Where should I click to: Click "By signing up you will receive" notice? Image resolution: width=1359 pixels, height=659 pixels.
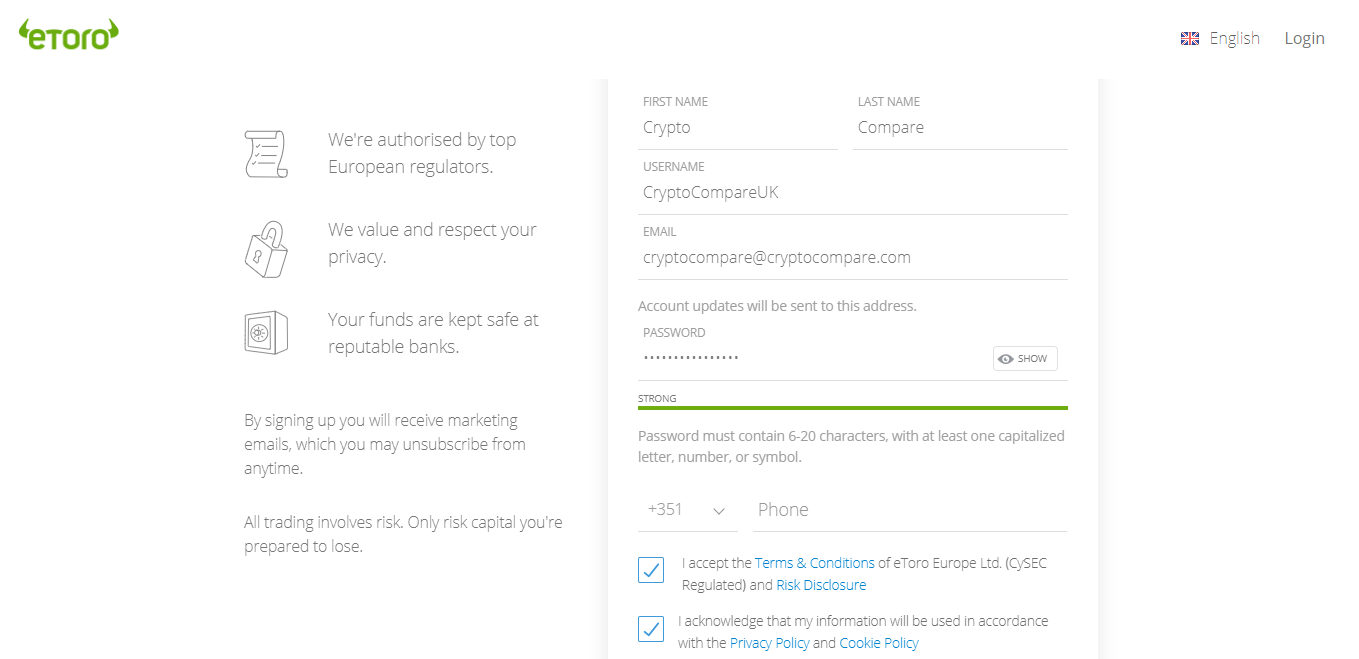(x=385, y=444)
